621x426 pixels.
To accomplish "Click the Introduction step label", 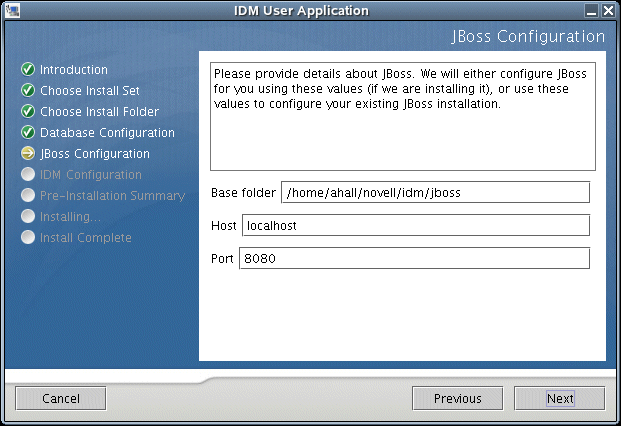I will click(74, 70).
